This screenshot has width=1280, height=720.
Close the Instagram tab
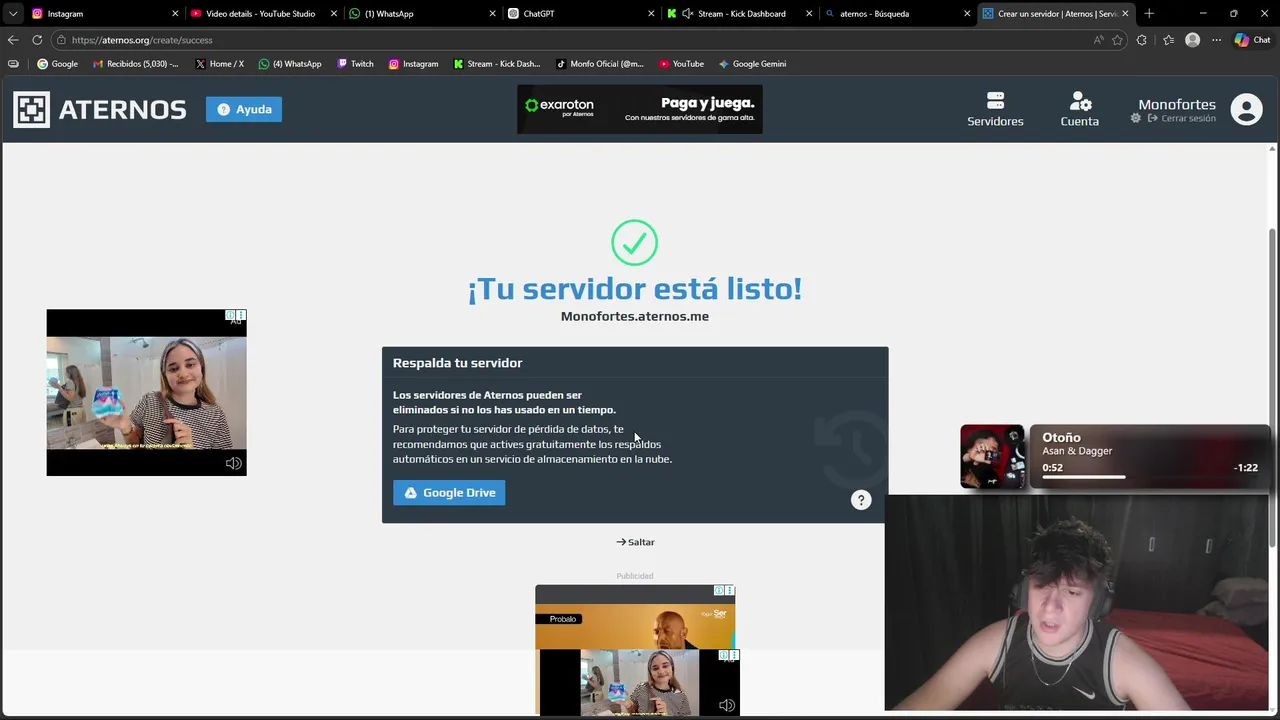point(175,13)
